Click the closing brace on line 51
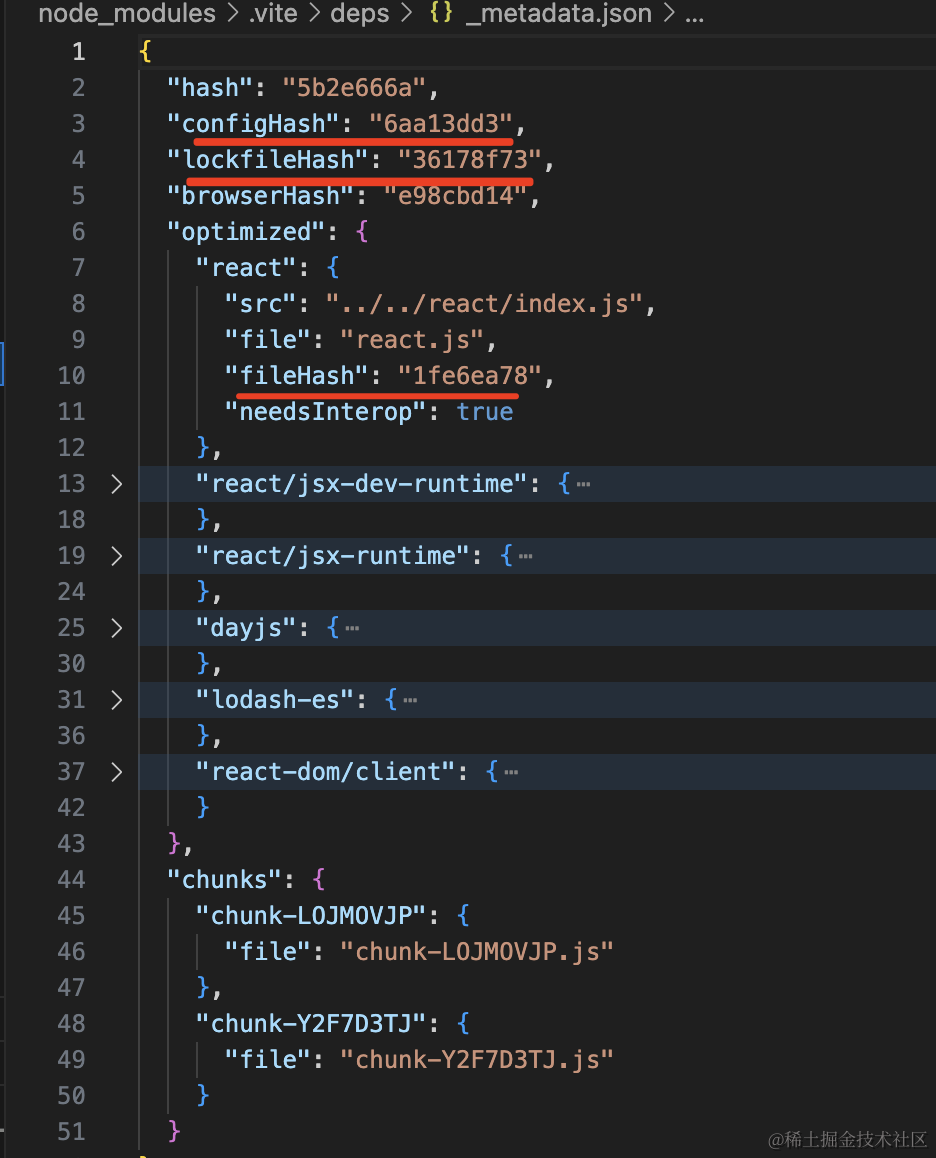Viewport: 936px width, 1158px height. (174, 1131)
